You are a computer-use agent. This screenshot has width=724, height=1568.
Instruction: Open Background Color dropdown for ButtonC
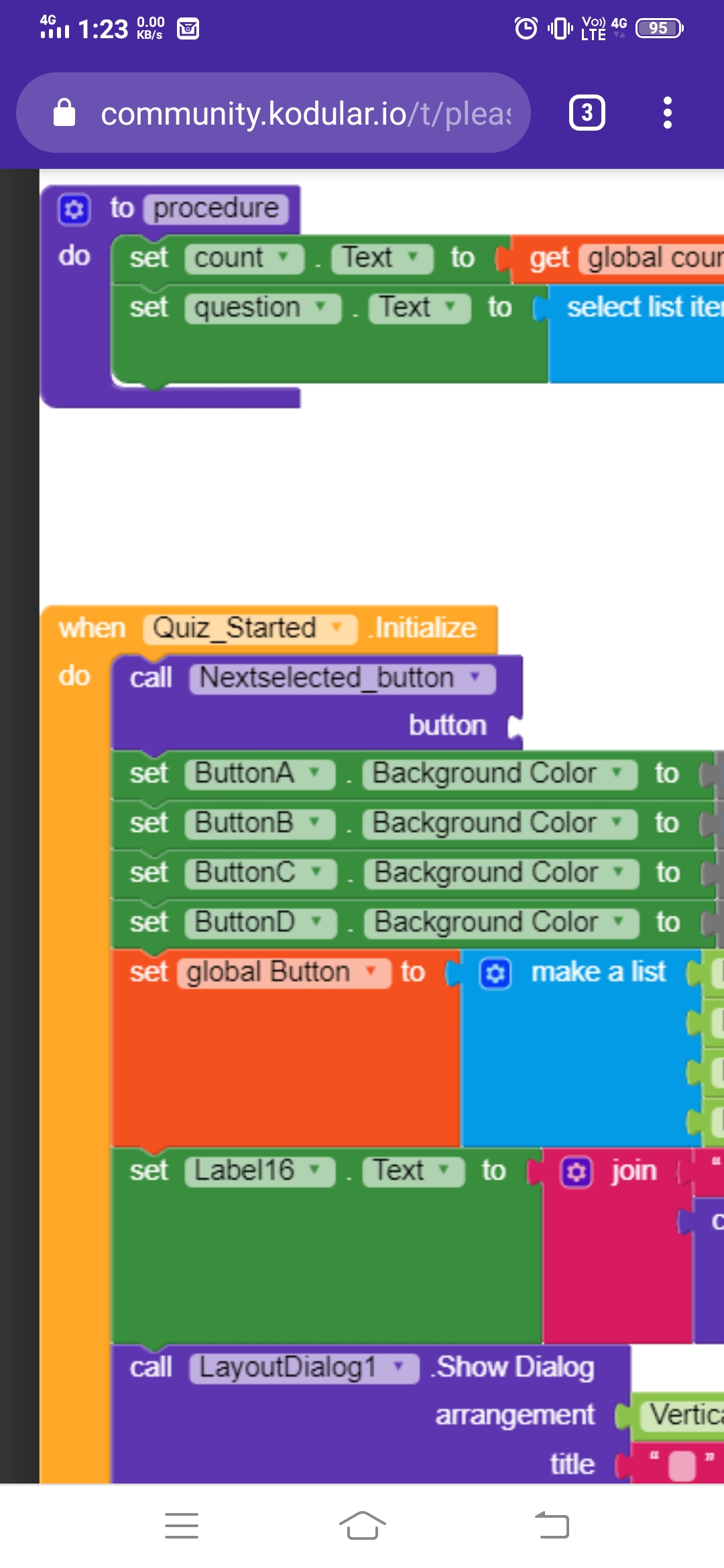[x=501, y=873]
